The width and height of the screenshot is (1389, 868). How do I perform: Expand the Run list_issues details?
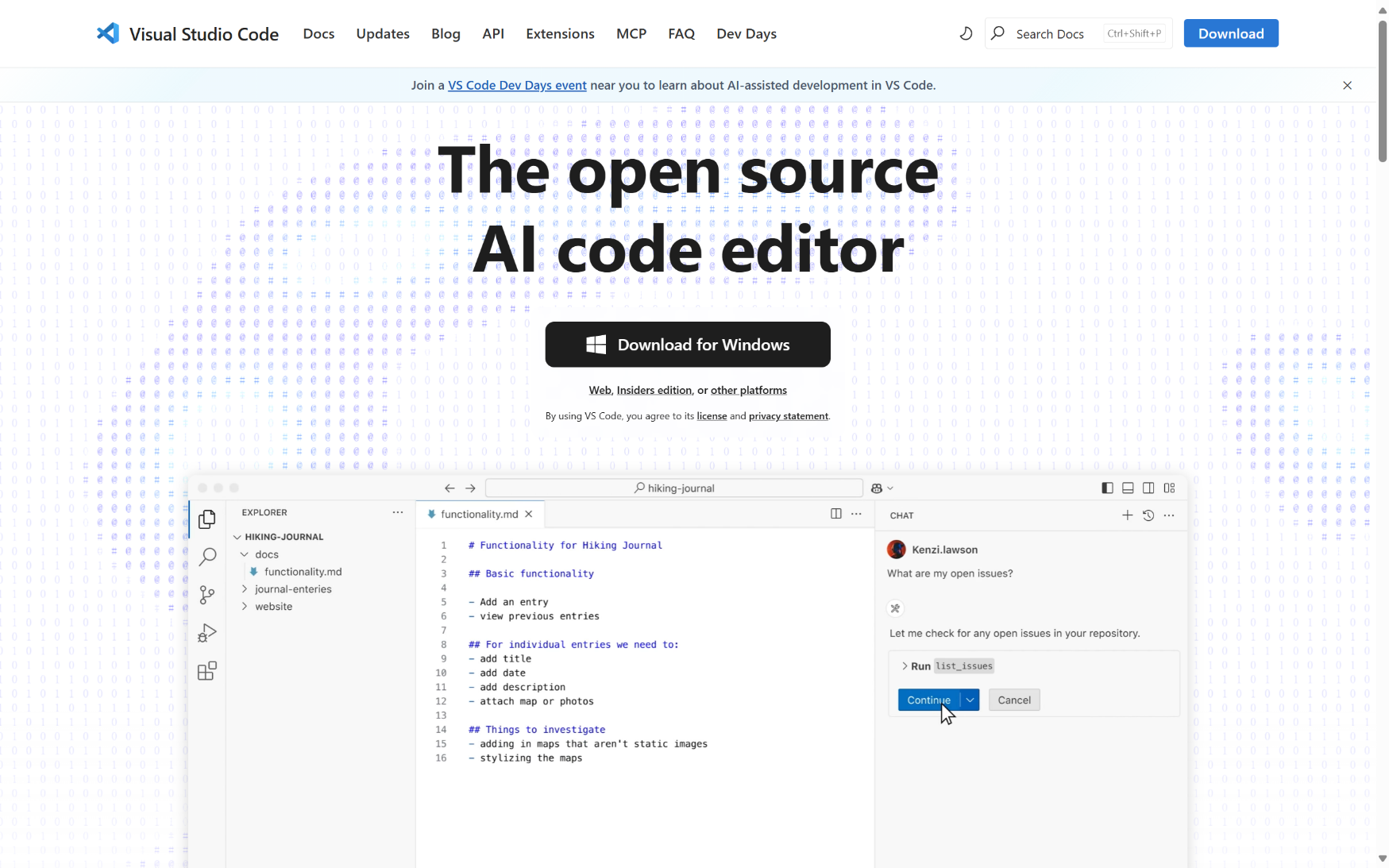(905, 666)
